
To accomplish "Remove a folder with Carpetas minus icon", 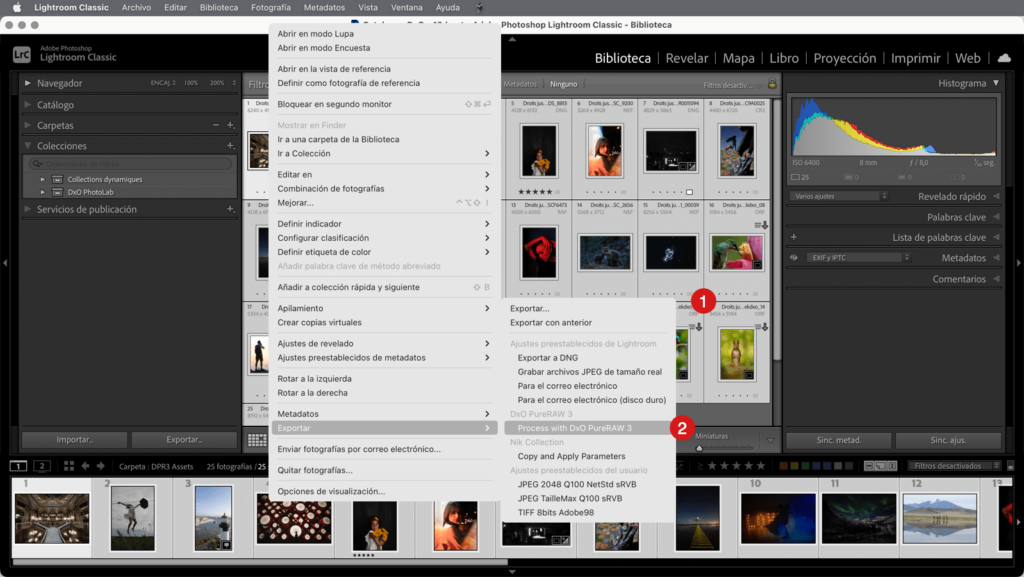I will [216, 125].
